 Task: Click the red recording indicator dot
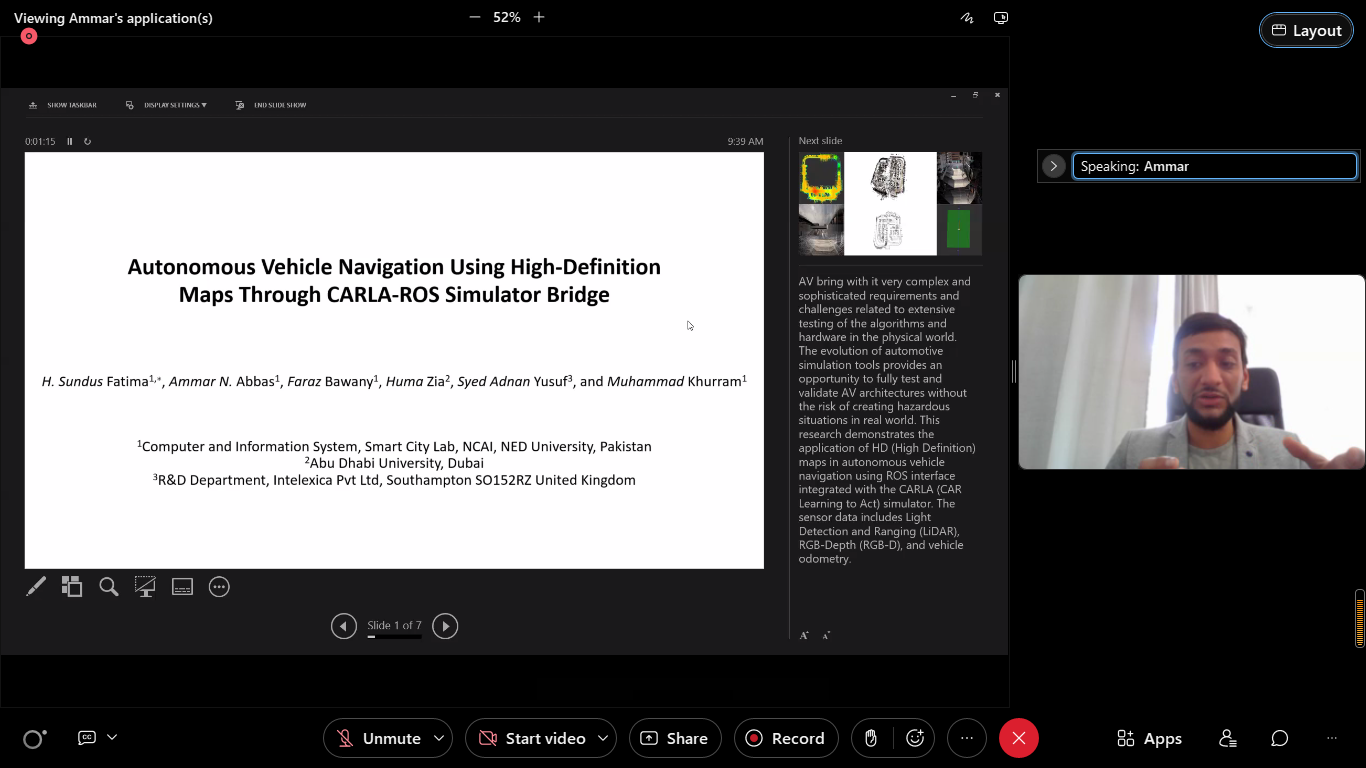point(29,36)
